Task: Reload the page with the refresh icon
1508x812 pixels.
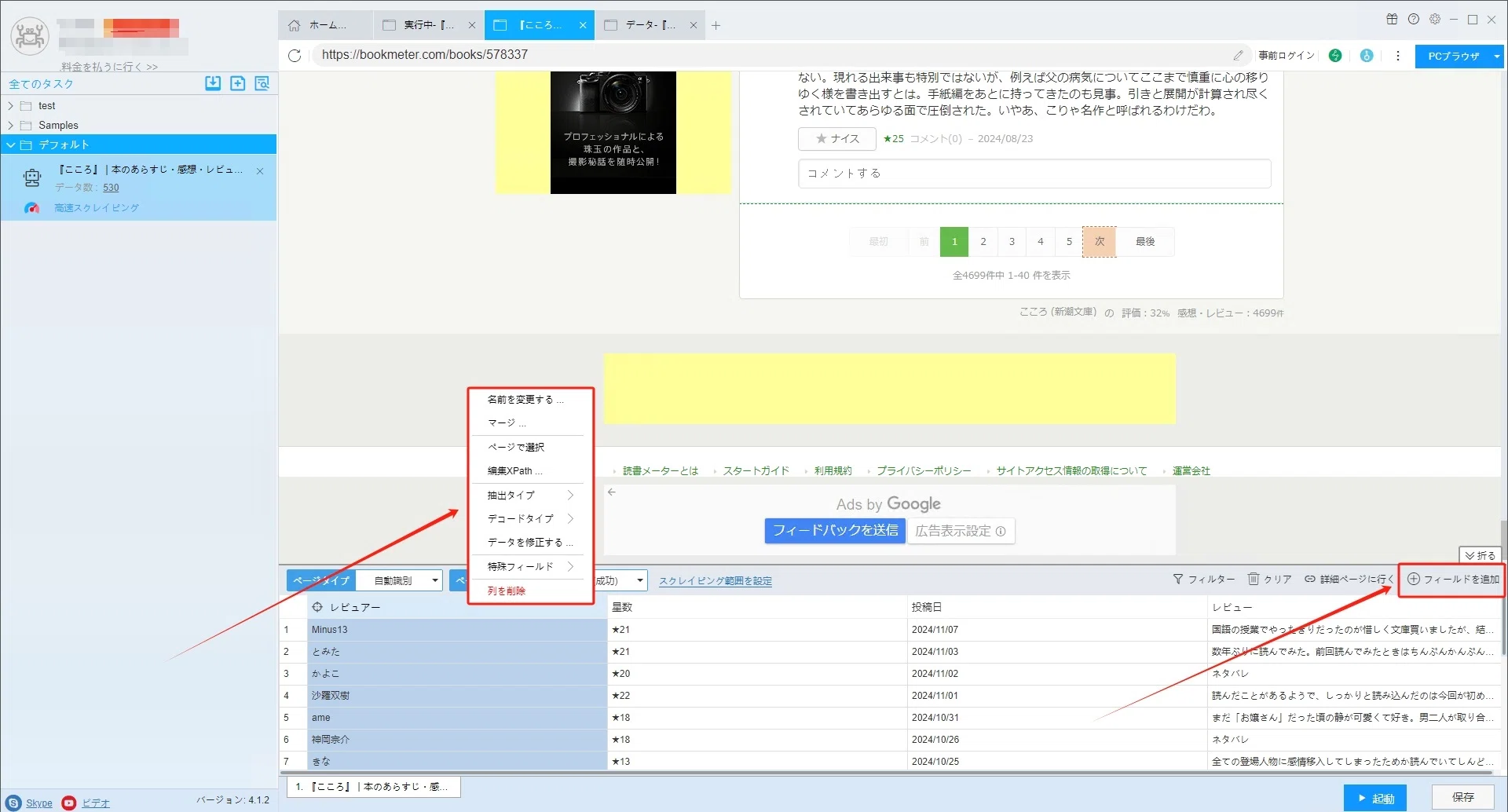Action: coord(295,56)
